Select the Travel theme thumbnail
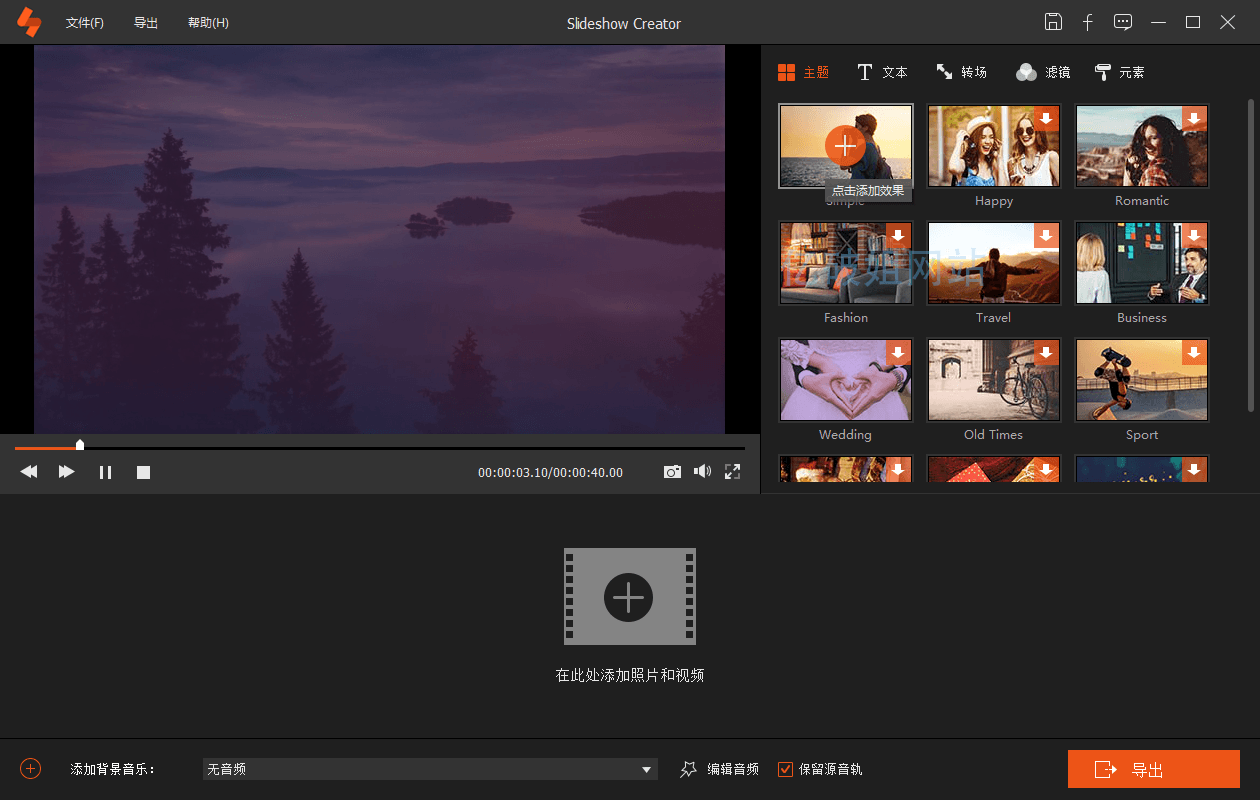 pos(993,264)
